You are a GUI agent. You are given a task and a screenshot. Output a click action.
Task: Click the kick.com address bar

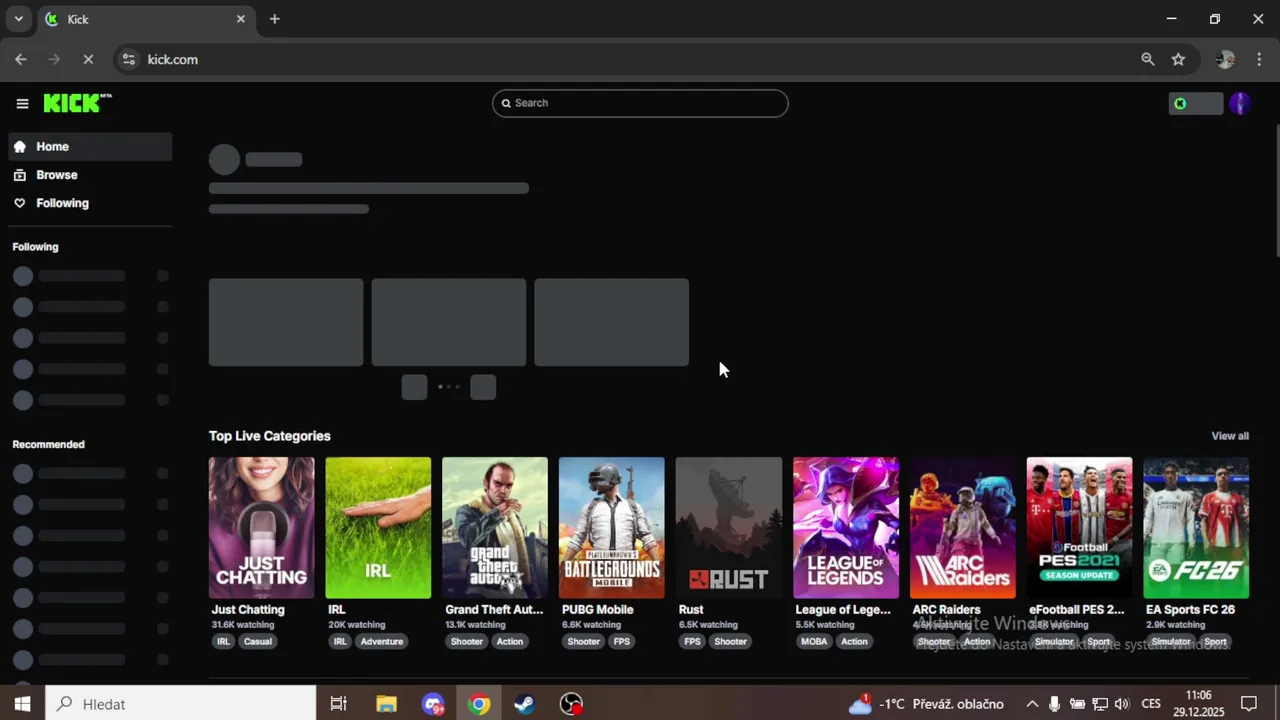pyautogui.click(x=640, y=60)
